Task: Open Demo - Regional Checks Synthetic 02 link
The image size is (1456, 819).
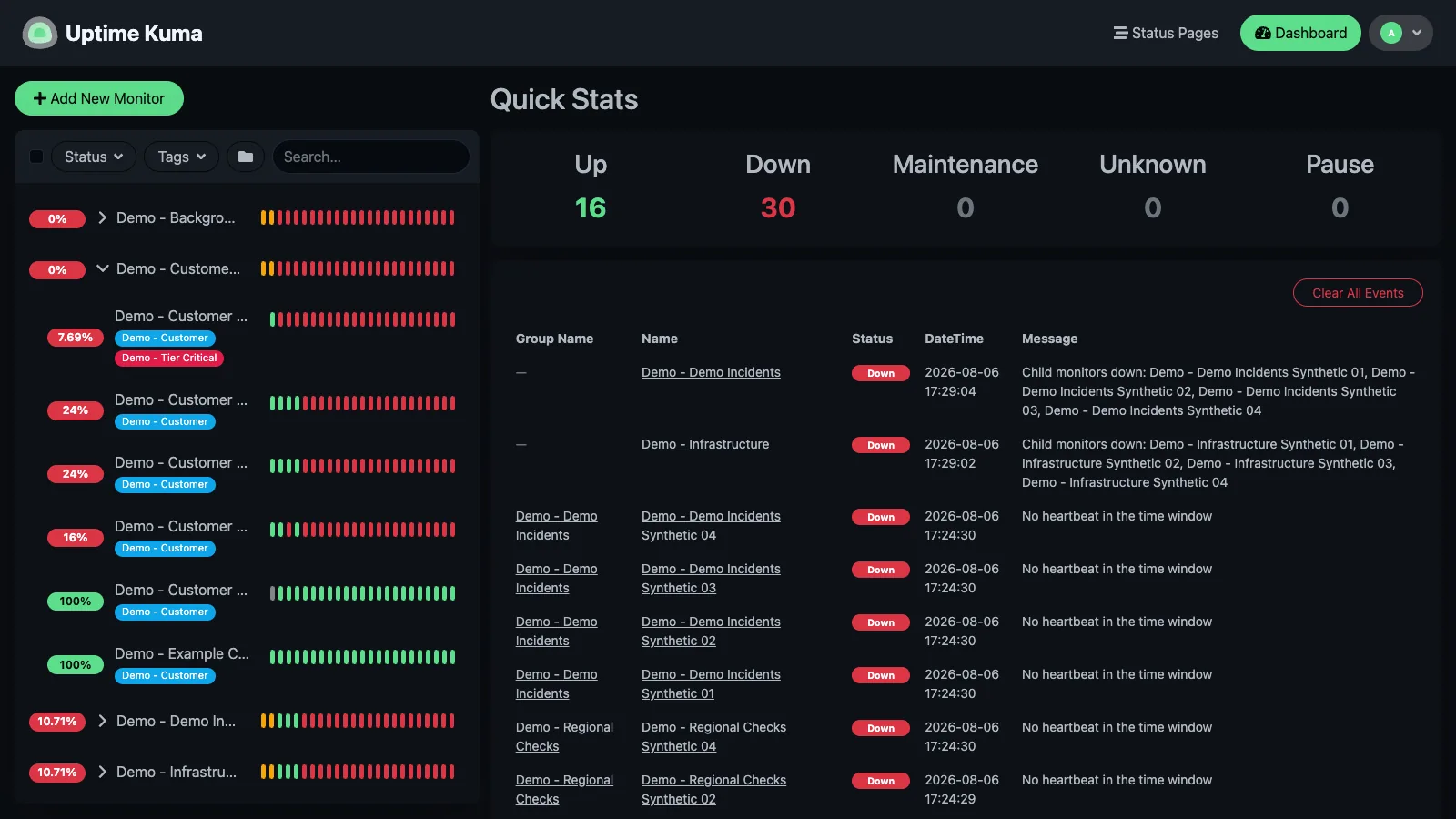Action: pyautogui.click(x=713, y=790)
